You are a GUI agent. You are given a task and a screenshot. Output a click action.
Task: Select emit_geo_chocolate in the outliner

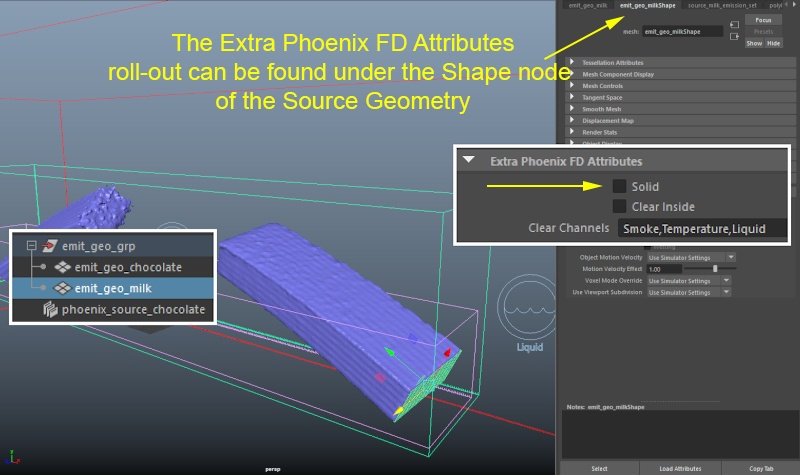click(128, 267)
